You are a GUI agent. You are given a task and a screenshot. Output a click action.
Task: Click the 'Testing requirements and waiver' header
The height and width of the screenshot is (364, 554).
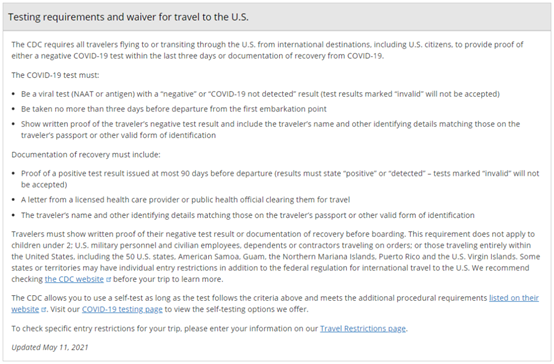click(x=128, y=17)
